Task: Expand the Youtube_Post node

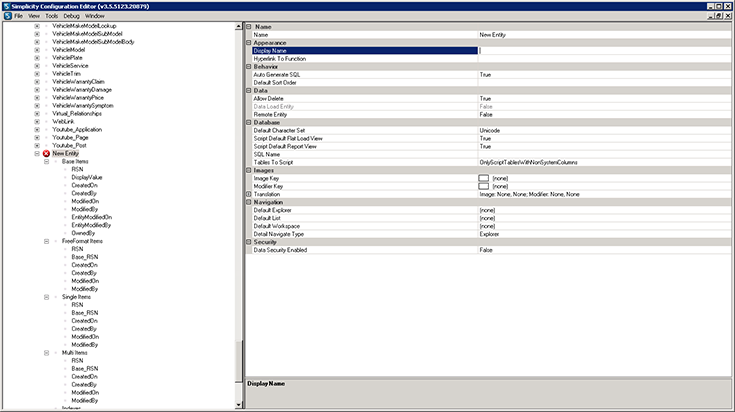Action: [x=37, y=145]
